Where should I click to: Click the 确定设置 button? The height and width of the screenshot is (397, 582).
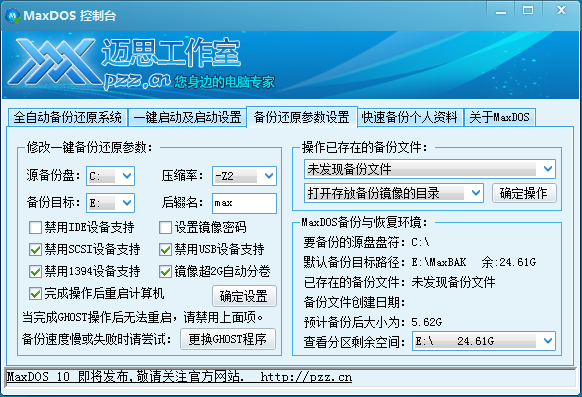pyautogui.click(x=244, y=296)
